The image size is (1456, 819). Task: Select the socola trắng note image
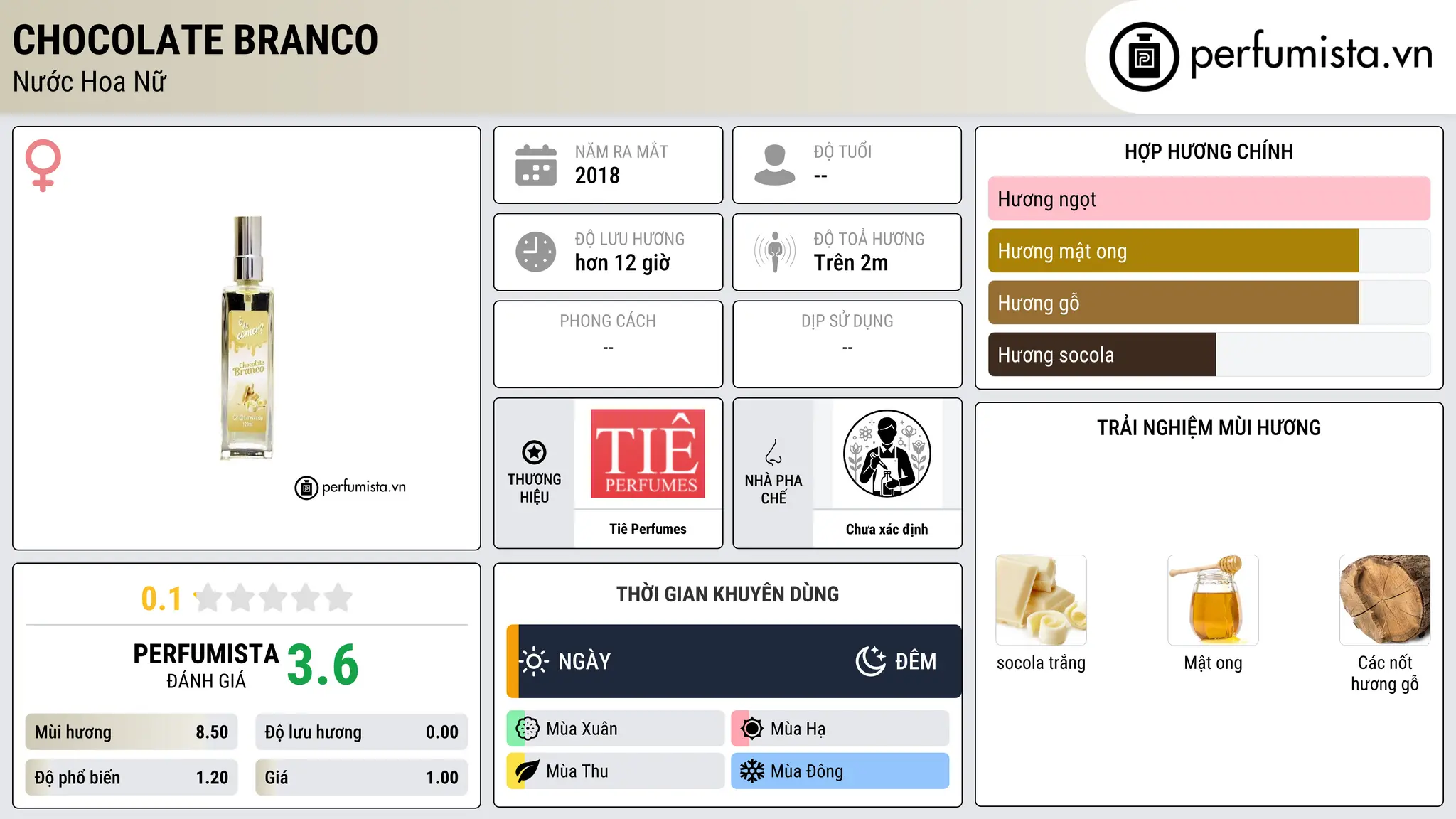[x=1041, y=600]
